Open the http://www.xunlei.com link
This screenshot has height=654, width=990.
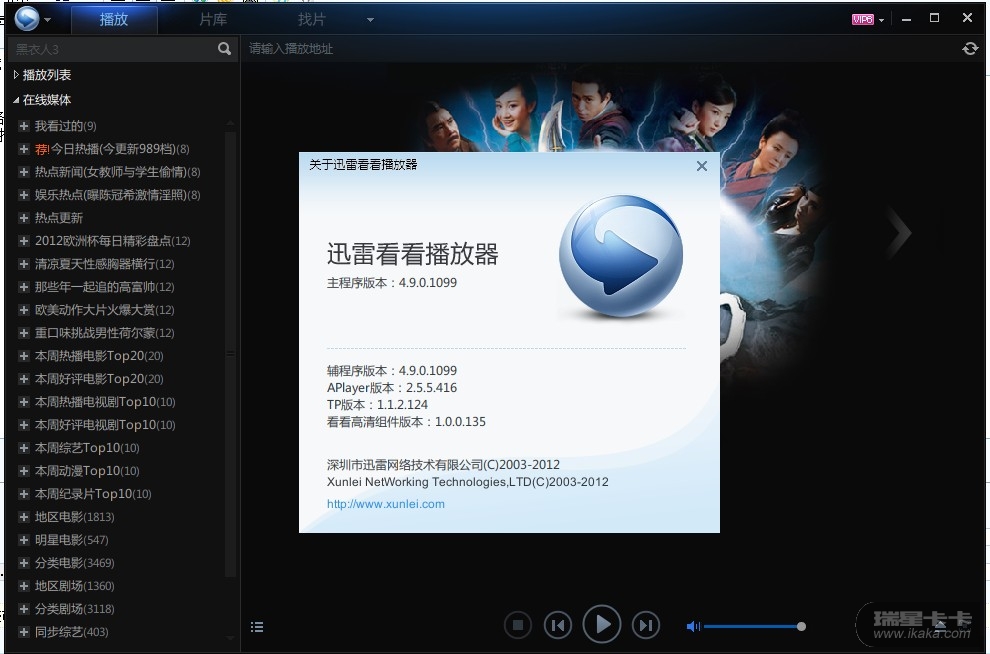[386, 504]
